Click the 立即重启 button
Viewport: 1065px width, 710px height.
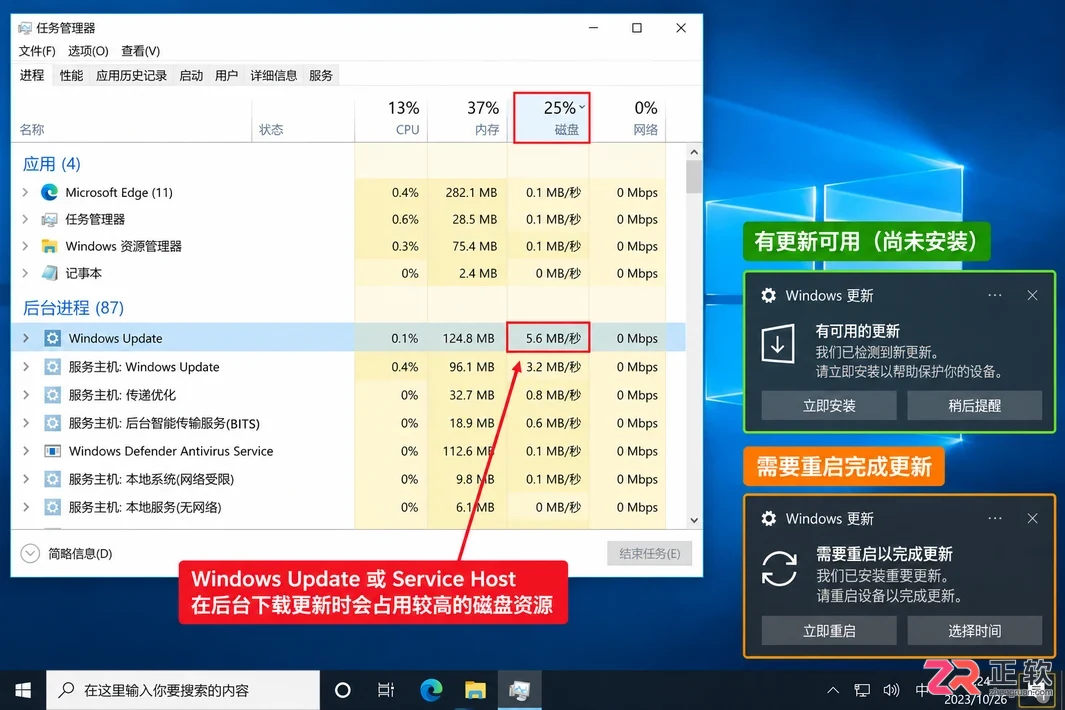click(829, 631)
